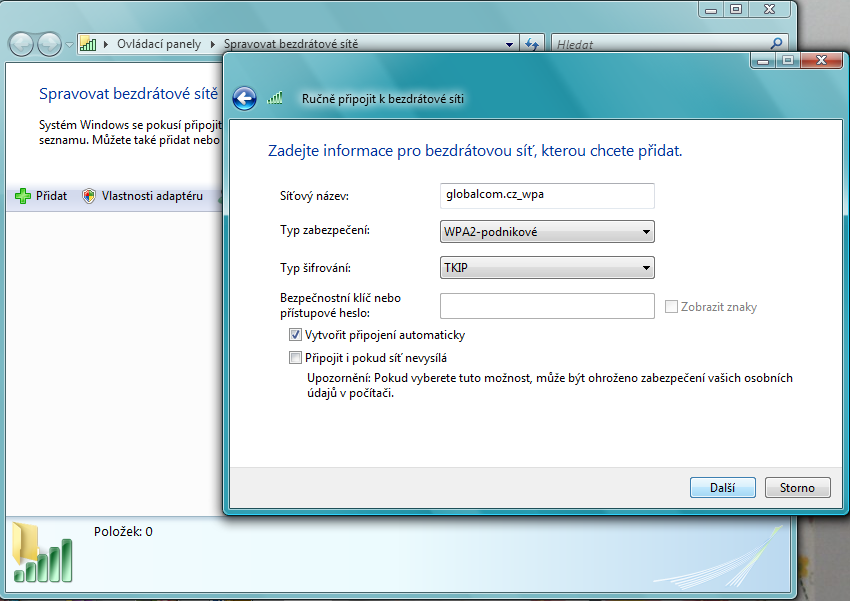
Task: Click the green Přidat plus icon
Action: (24, 196)
